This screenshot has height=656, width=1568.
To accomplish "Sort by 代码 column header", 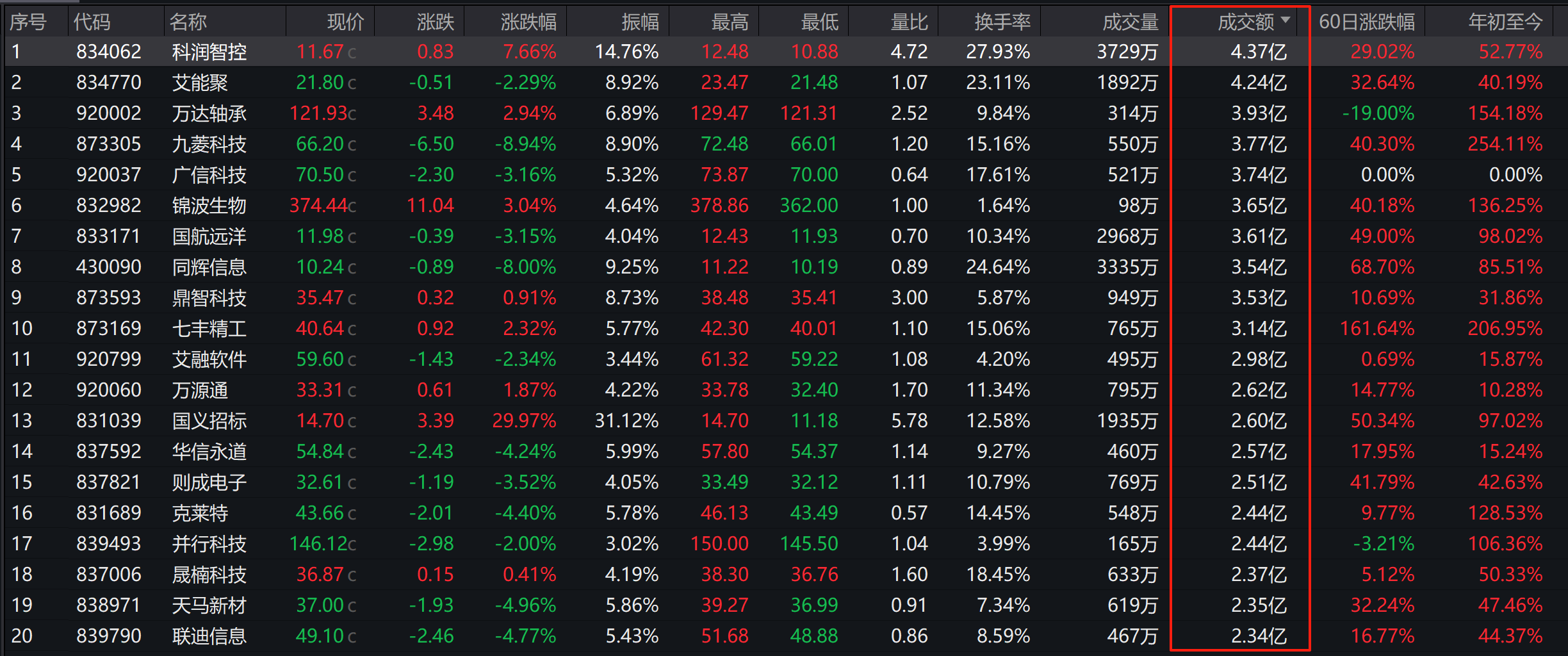I will [x=92, y=22].
